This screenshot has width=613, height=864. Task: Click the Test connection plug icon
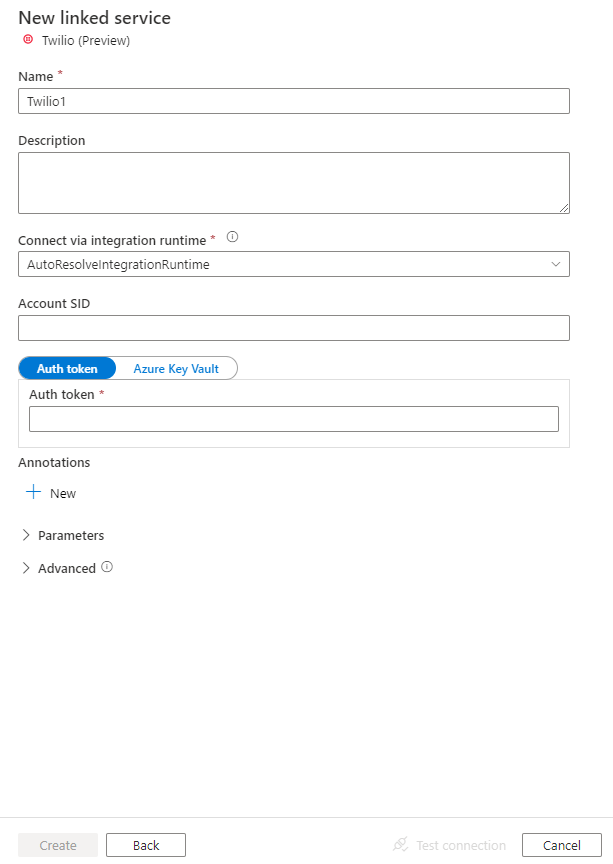(x=399, y=845)
